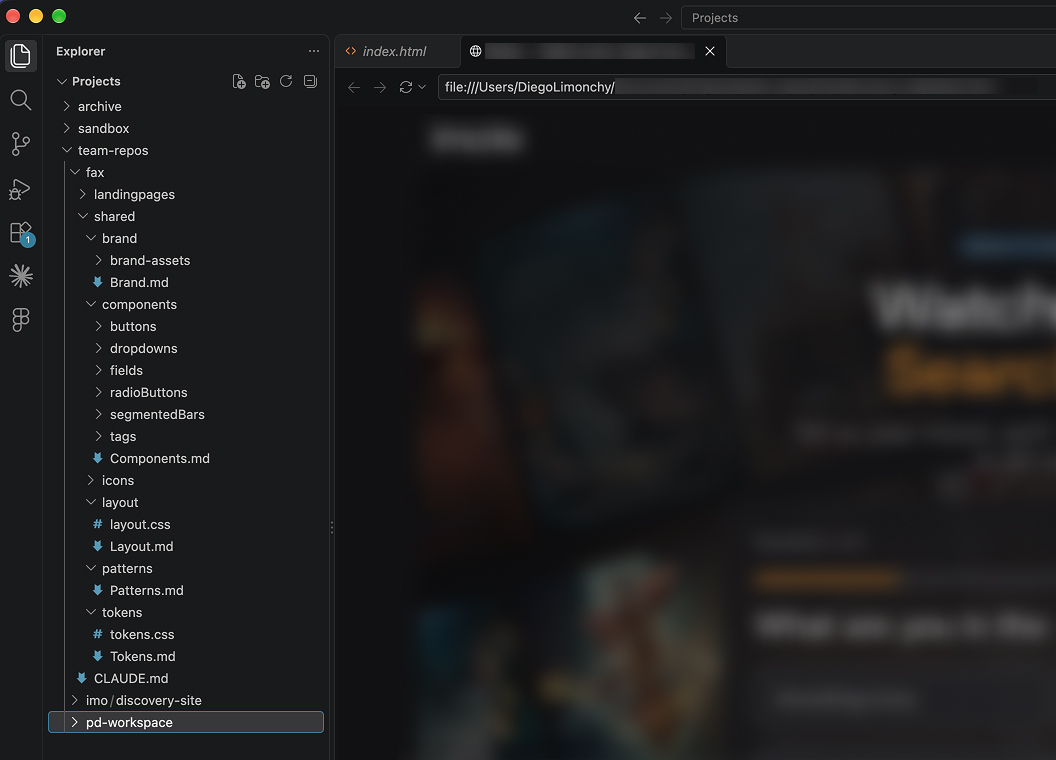
Task: Create a new folder in Projects
Action: coord(263,82)
